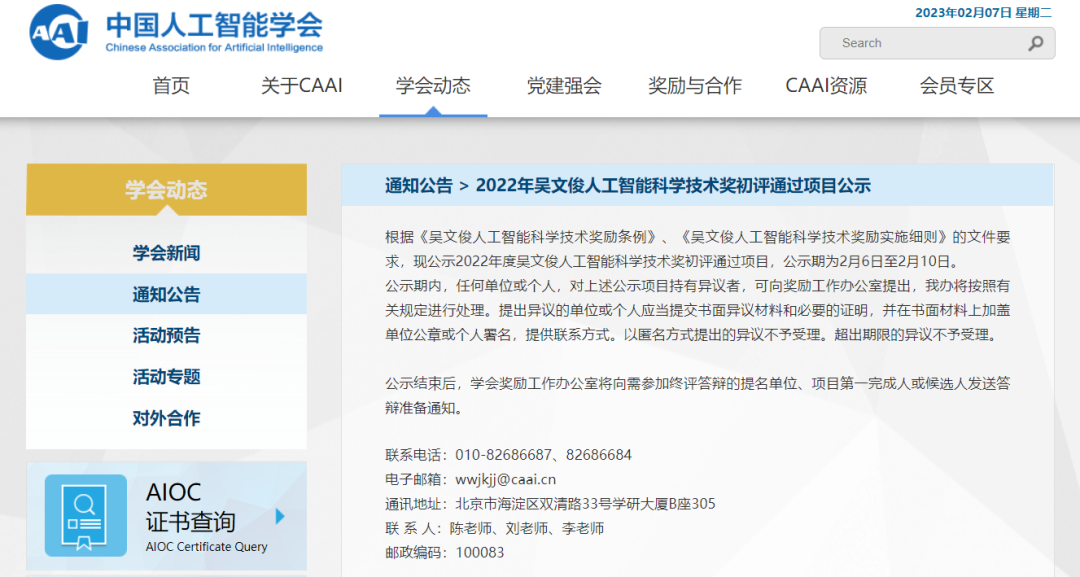Viewport: 1080px width, 577px height.
Task: Click the date 2023年02月07日 星期二
Action: click(983, 12)
